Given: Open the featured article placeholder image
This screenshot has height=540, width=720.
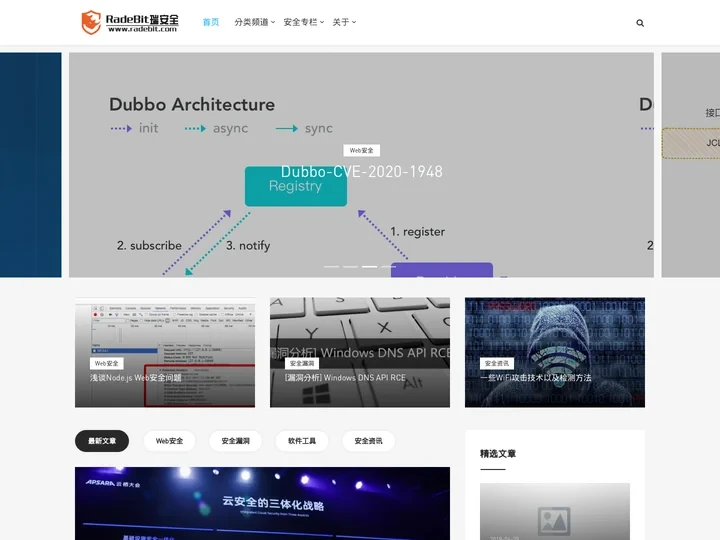Looking at the screenshot, I should [555, 511].
